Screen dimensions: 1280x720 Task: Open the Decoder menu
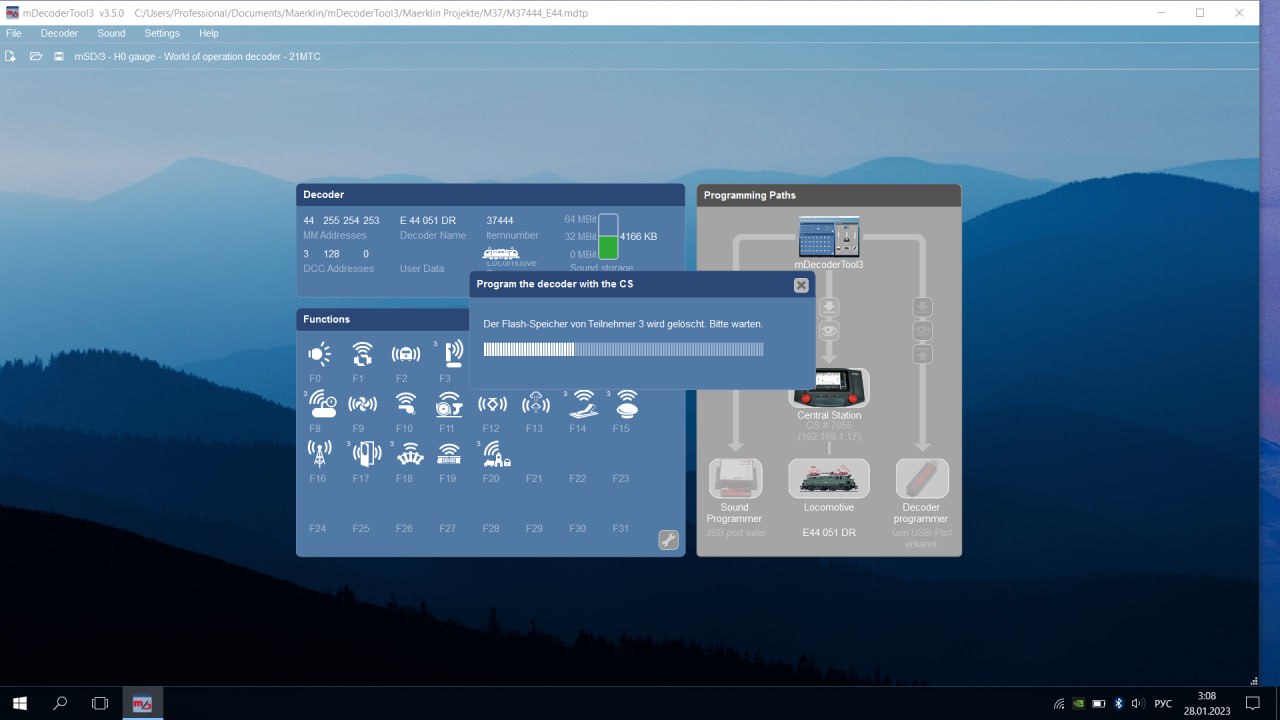coord(59,33)
